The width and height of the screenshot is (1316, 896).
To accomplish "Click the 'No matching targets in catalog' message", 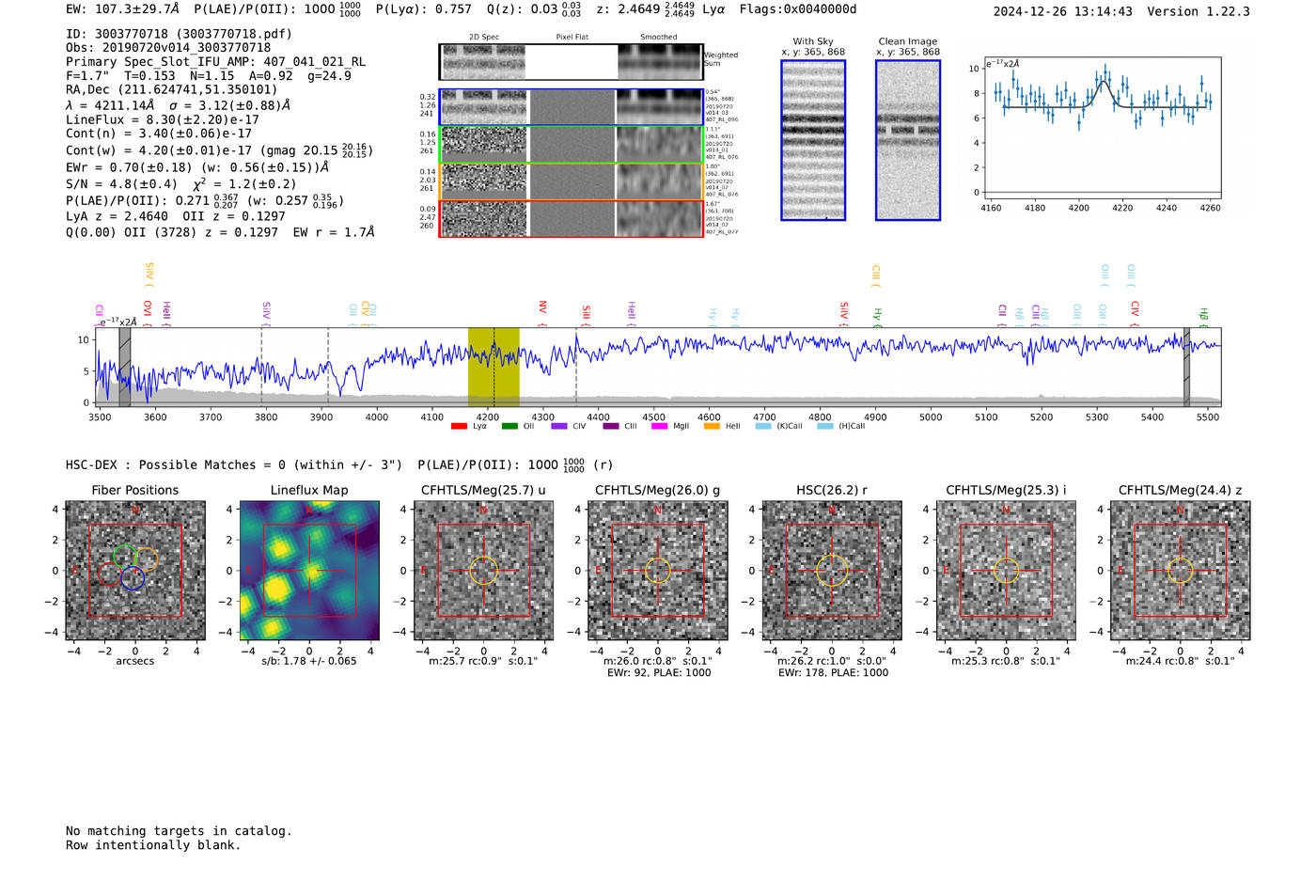I will [179, 831].
